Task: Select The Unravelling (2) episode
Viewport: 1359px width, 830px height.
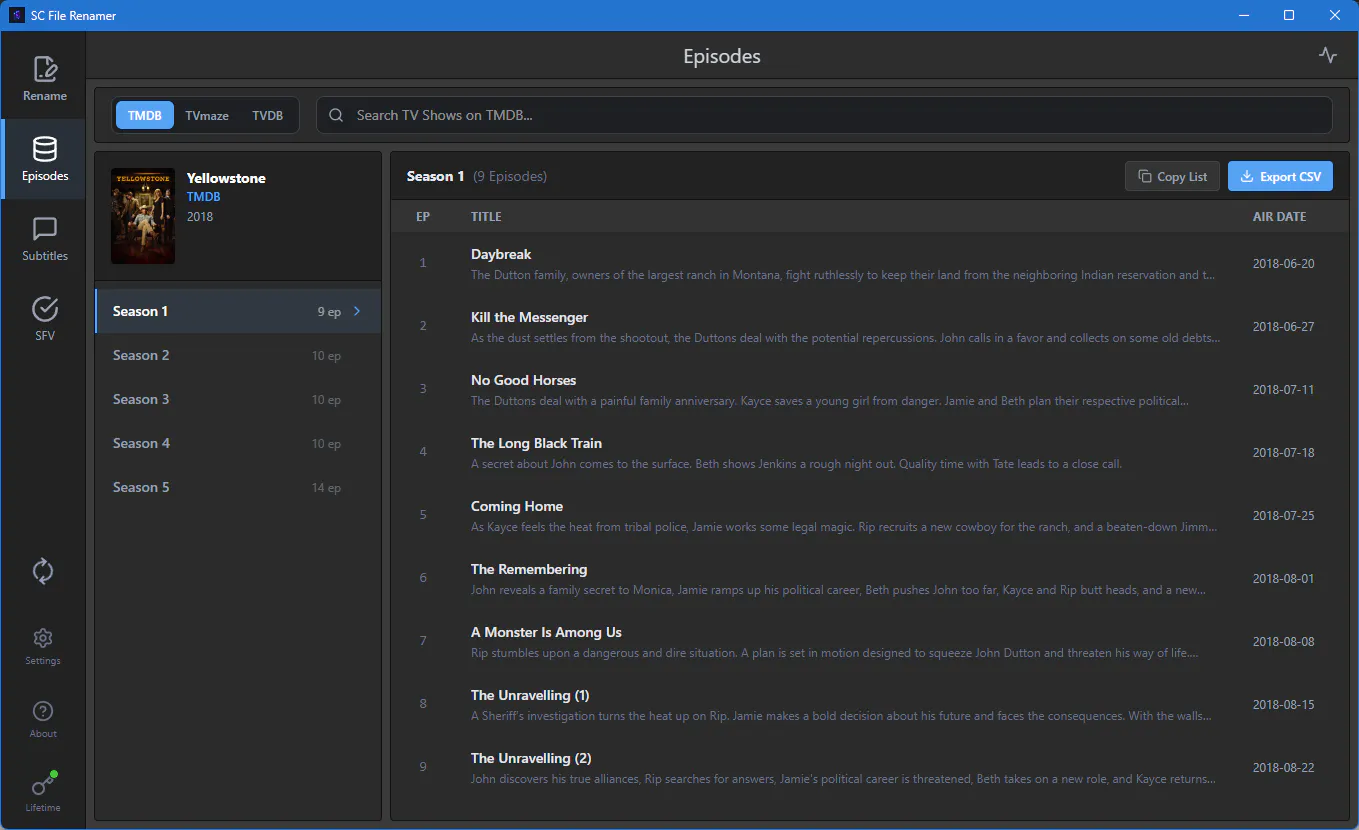Action: click(870, 767)
